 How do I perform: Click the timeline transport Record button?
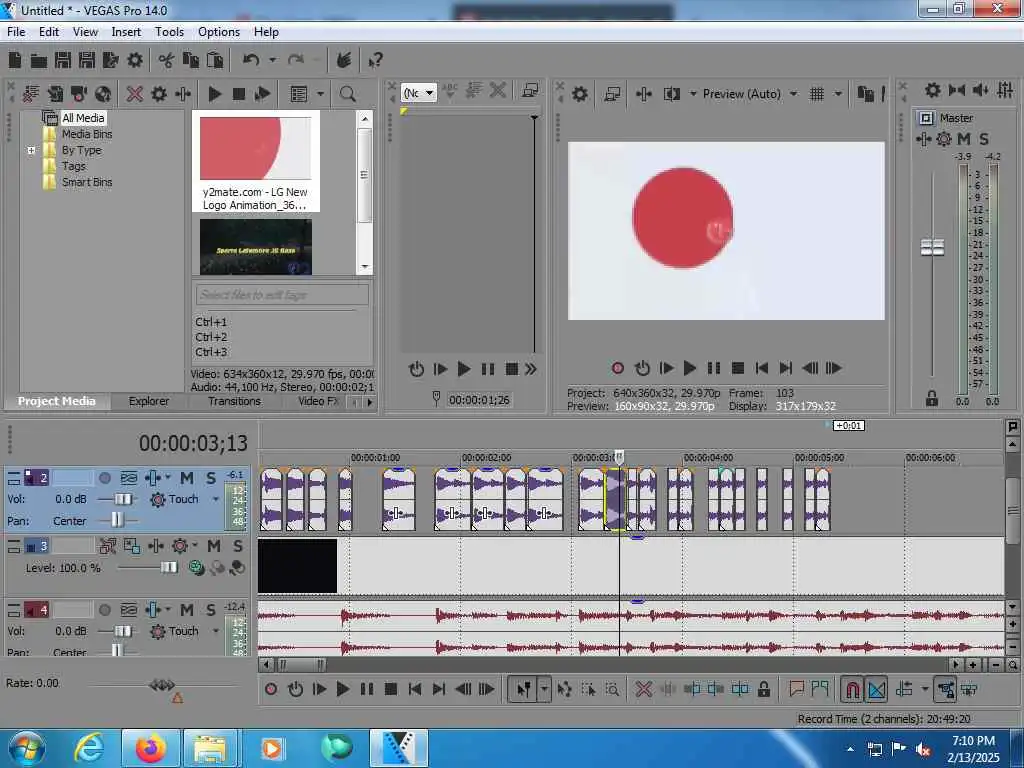[x=271, y=689]
